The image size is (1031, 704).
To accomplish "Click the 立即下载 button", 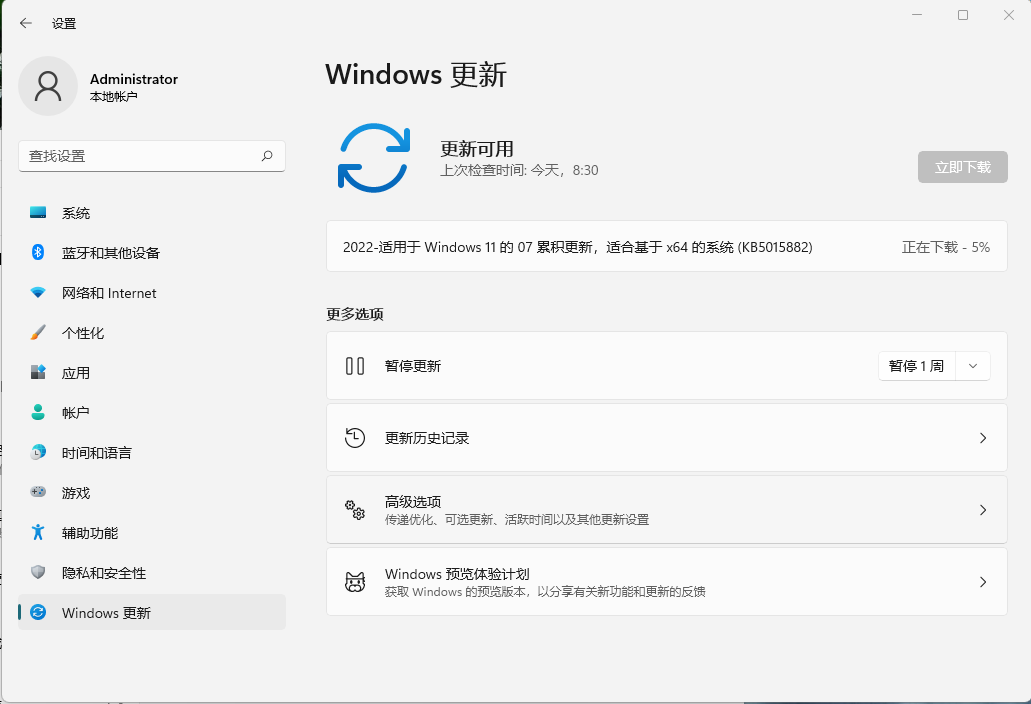I will 961,167.
